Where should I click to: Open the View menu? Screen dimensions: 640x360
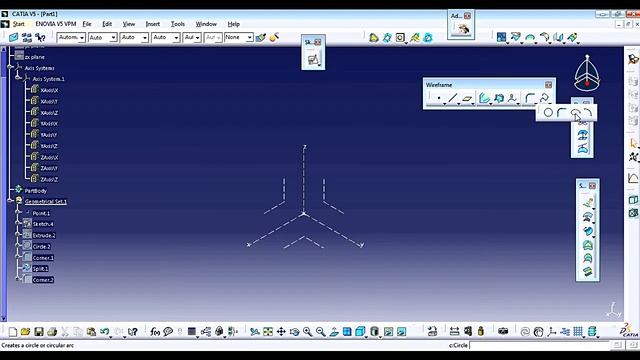click(129, 24)
